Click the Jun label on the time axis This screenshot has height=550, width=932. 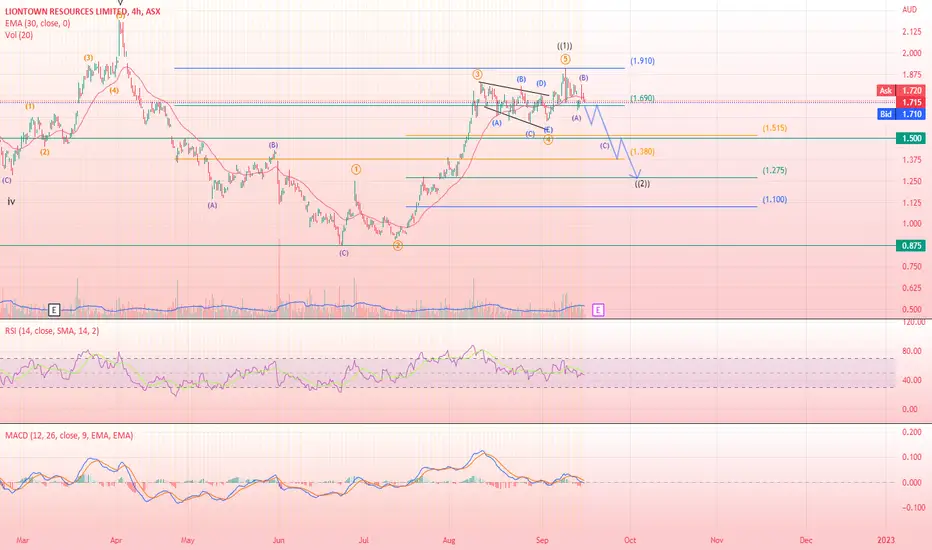point(278,540)
